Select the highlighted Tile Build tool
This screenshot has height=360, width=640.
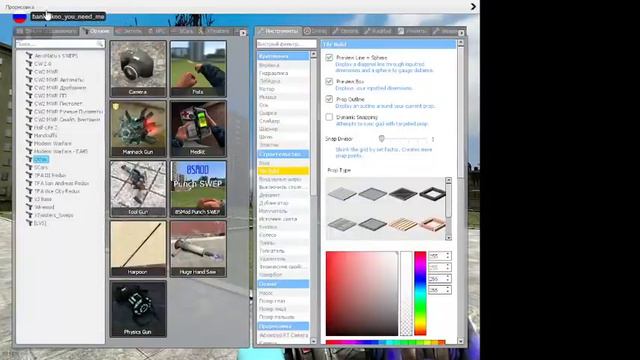coord(283,171)
